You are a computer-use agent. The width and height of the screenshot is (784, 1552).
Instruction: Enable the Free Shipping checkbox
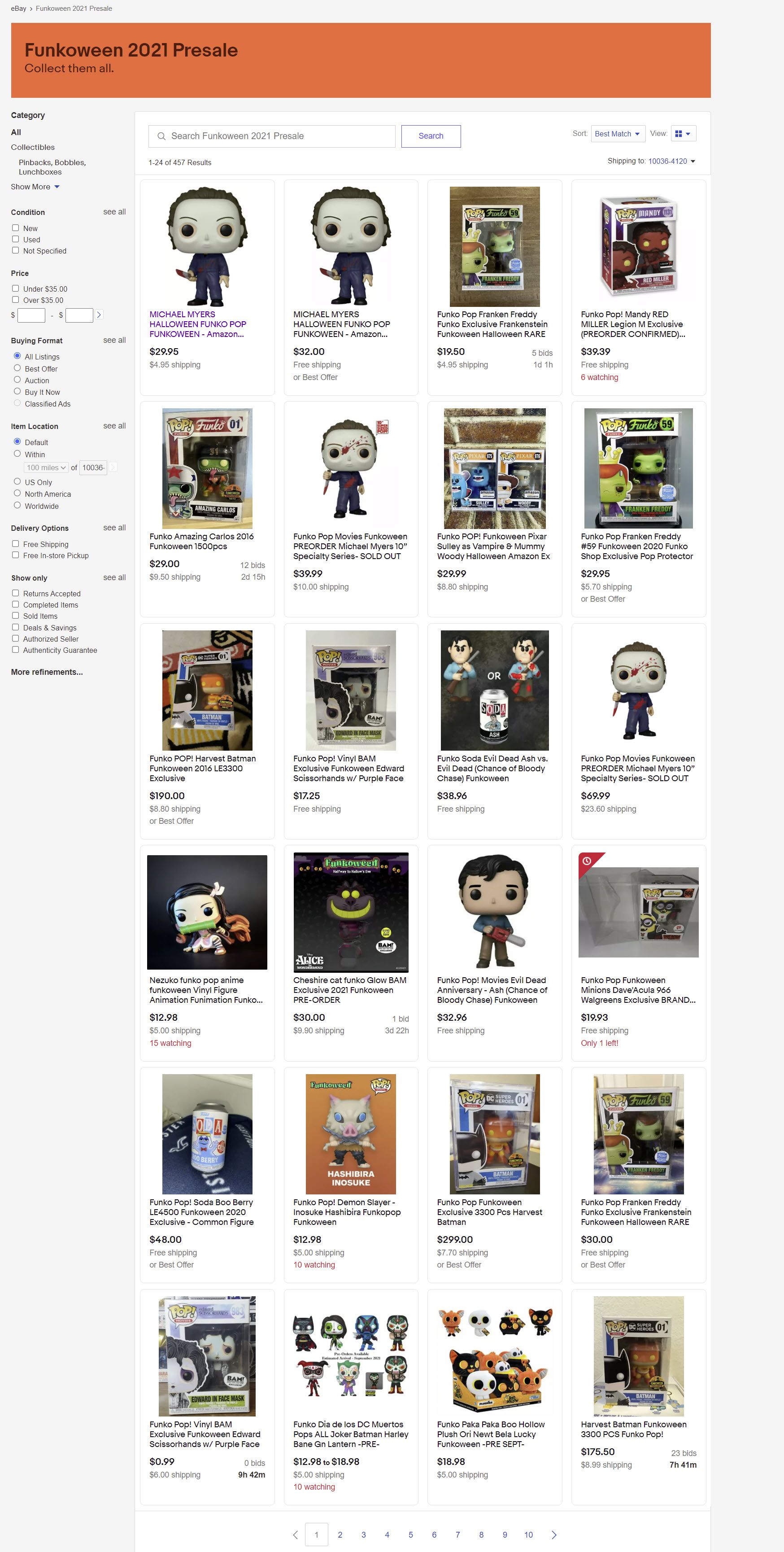coord(16,543)
